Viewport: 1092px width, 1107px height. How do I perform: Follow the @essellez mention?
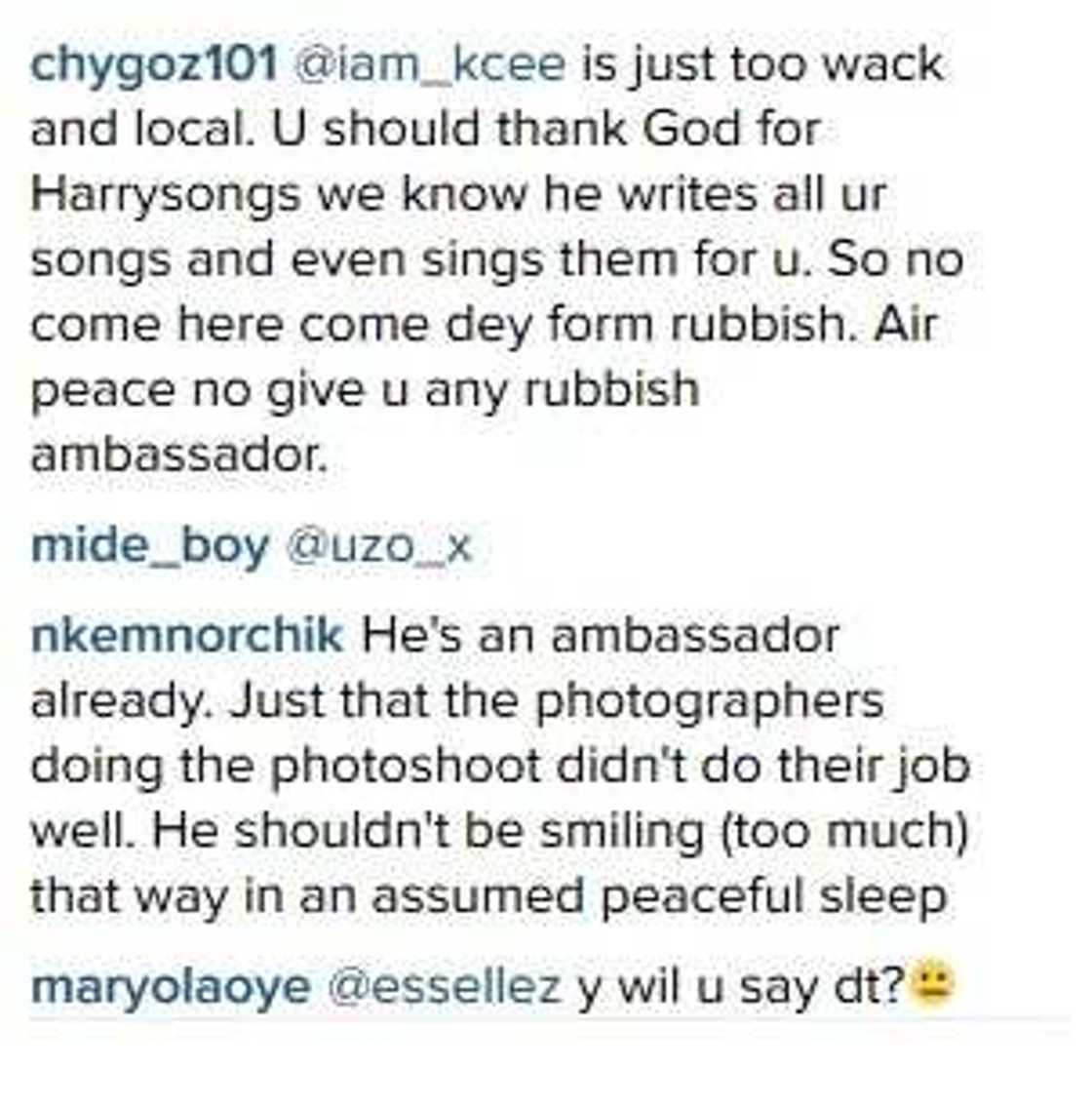(x=445, y=985)
